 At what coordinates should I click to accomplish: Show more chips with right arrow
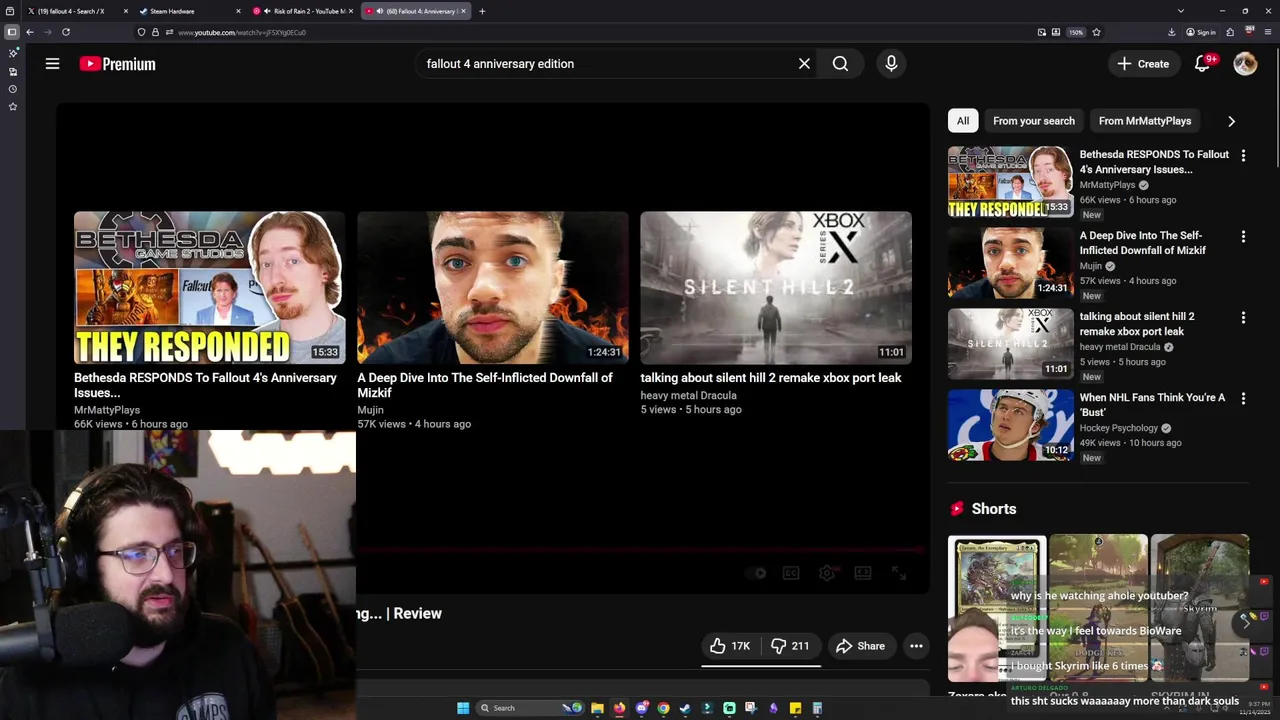1231,121
